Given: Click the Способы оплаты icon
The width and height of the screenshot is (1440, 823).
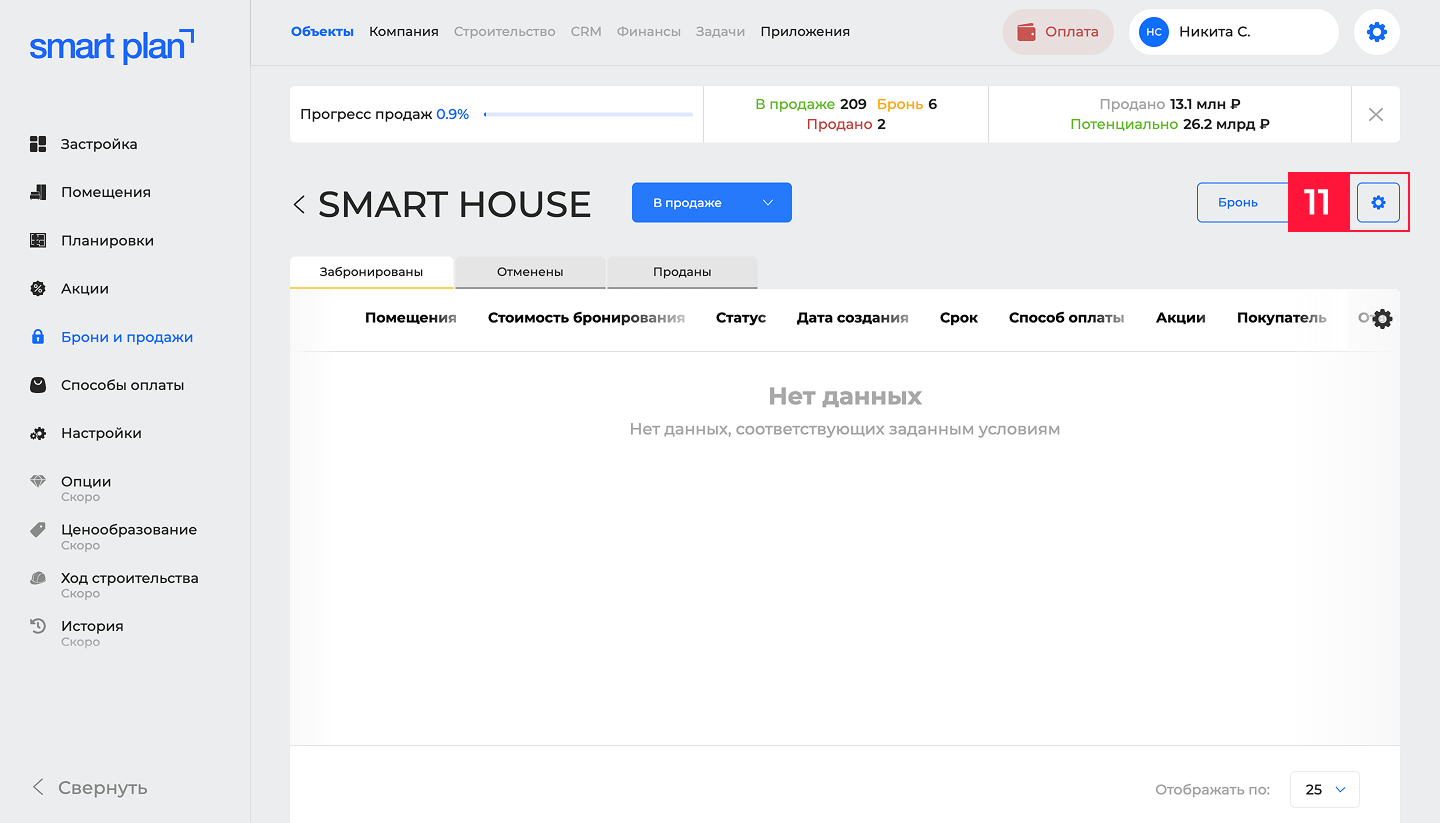Looking at the screenshot, I should (38, 385).
